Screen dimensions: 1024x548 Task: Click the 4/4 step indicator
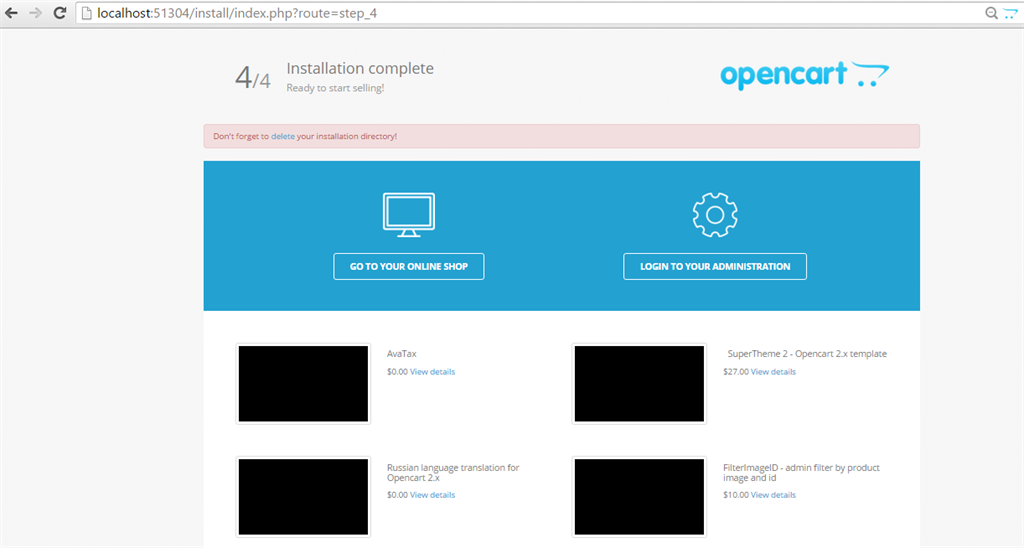click(x=253, y=78)
